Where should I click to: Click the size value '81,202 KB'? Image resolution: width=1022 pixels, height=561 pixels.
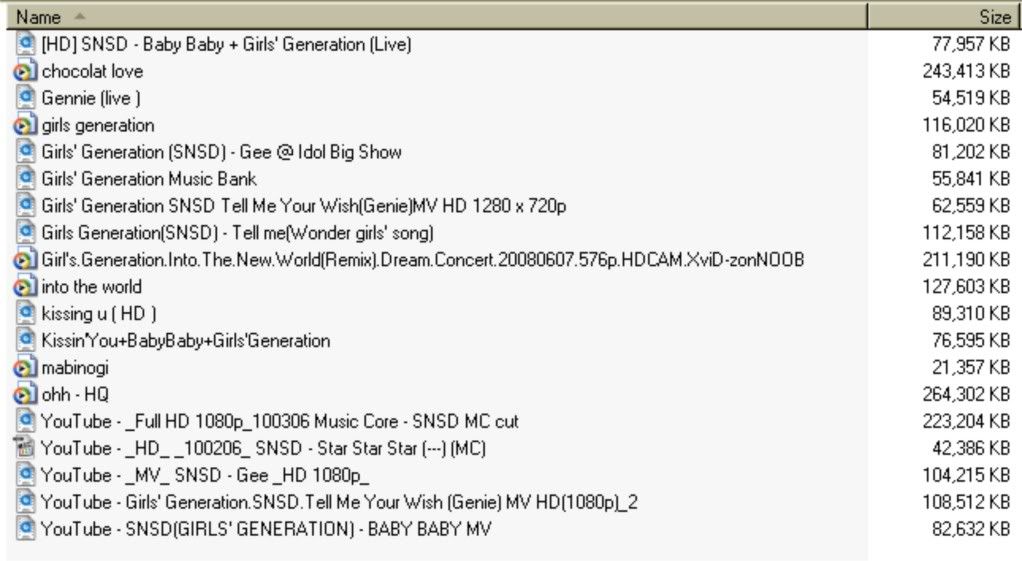[971, 152]
